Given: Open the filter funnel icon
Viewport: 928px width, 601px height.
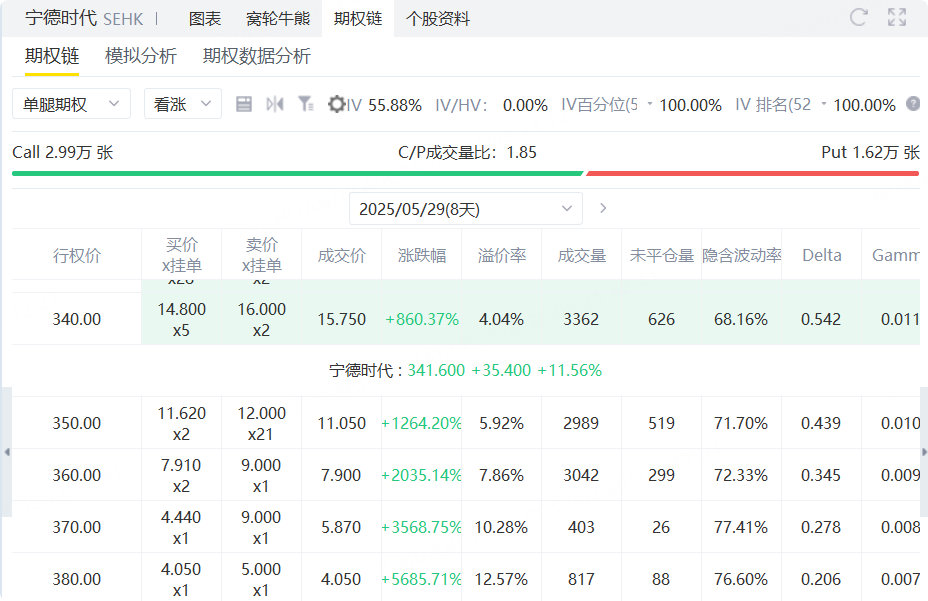Looking at the screenshot, I should (x=305, y=104).
